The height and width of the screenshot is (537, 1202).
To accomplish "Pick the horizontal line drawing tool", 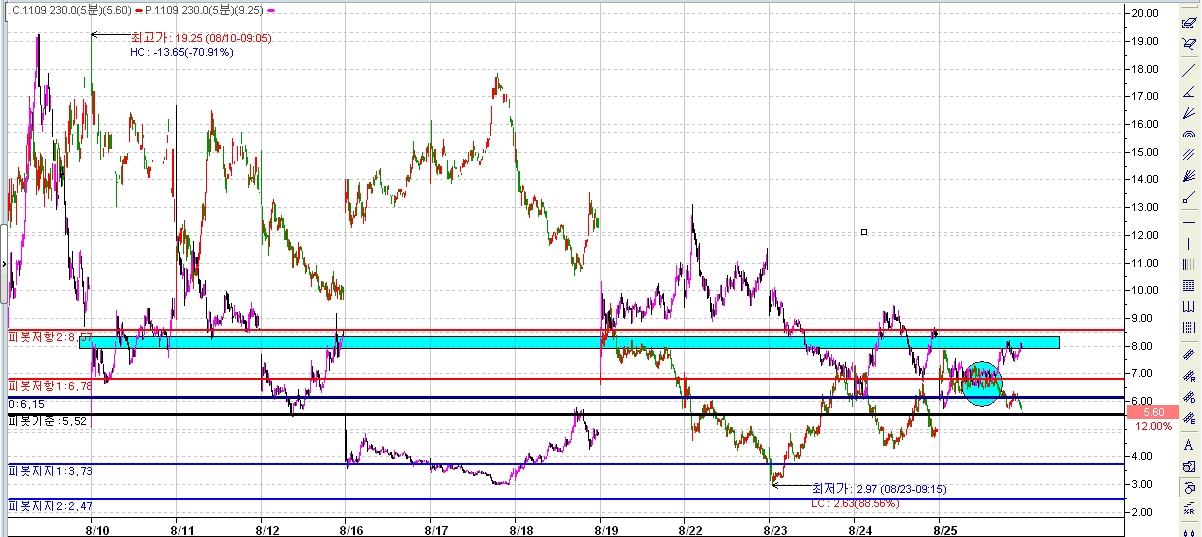I will 1189,220.
